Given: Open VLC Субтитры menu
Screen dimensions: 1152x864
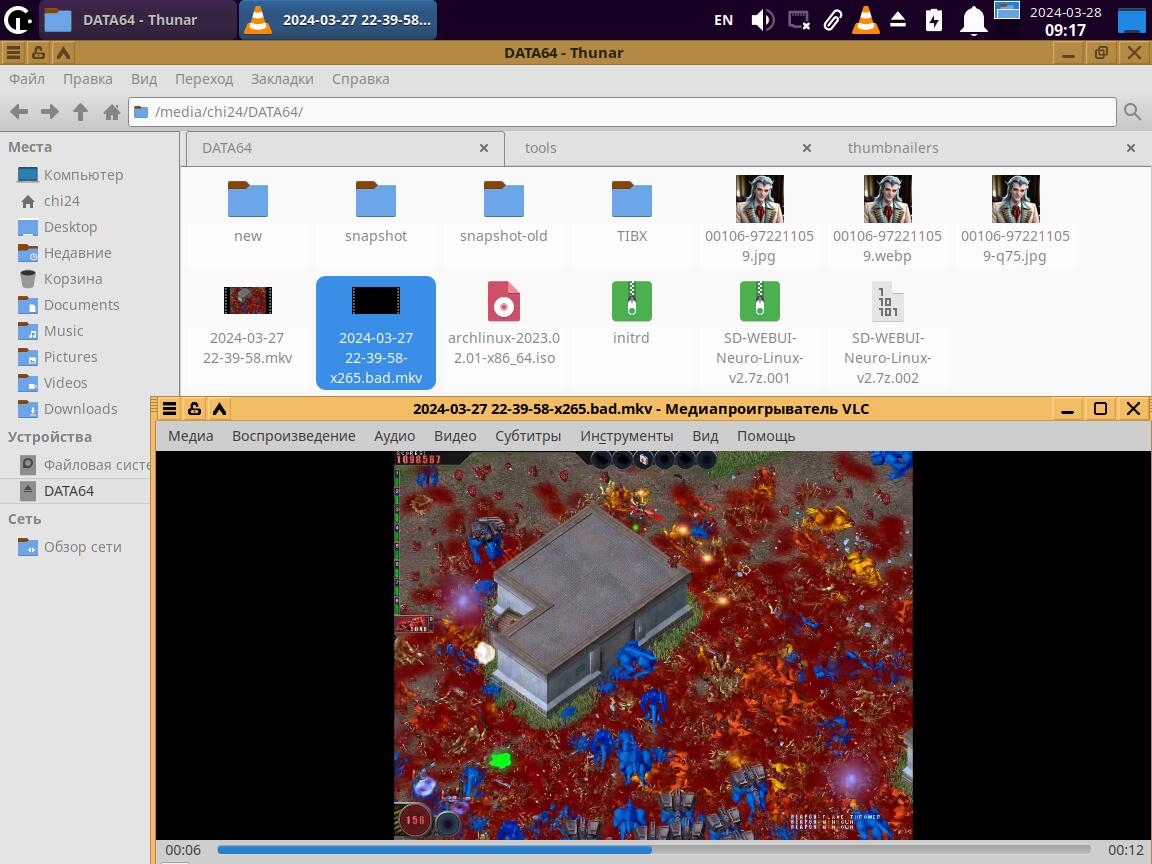Looking at the screenshot, I should coord(528,436).
